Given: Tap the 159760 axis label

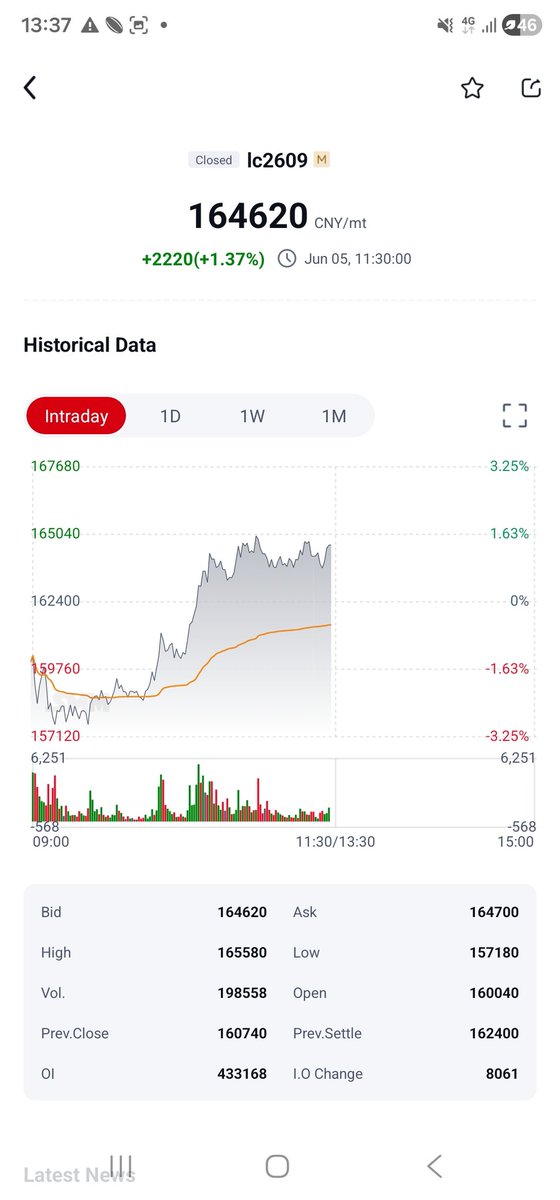Looking at the screenshot, I should (55, 668).
